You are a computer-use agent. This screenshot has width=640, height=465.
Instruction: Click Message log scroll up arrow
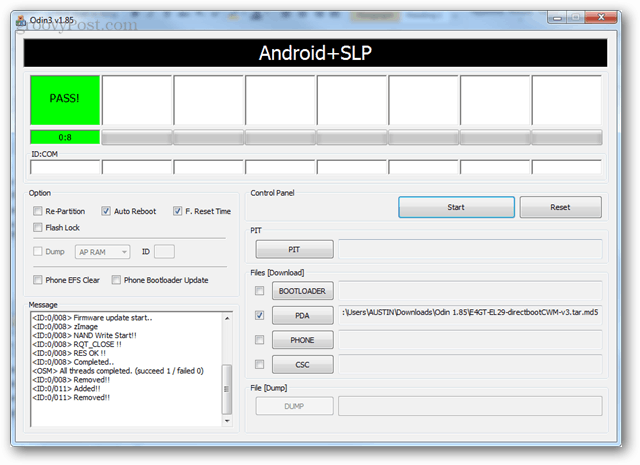227,318
